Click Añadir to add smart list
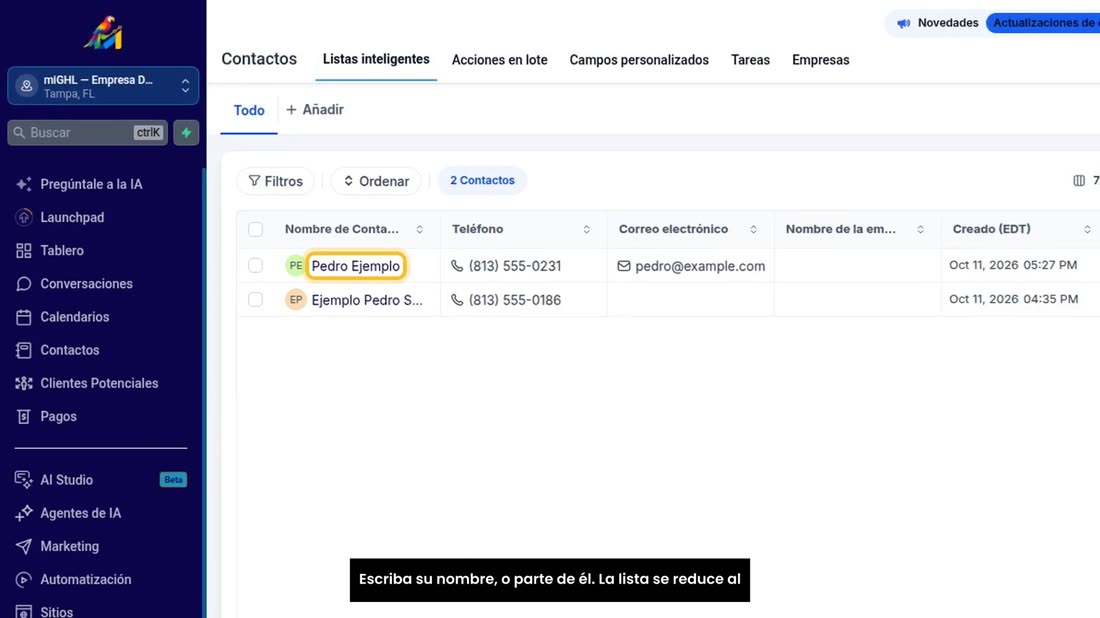This screenshot has height=618, width=1100. (x=315, y=109)
